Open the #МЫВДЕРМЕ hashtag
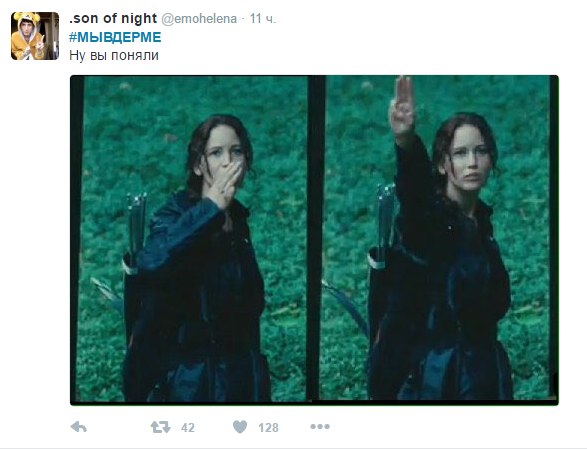This screenshot has width=587, height=450. 115,37
